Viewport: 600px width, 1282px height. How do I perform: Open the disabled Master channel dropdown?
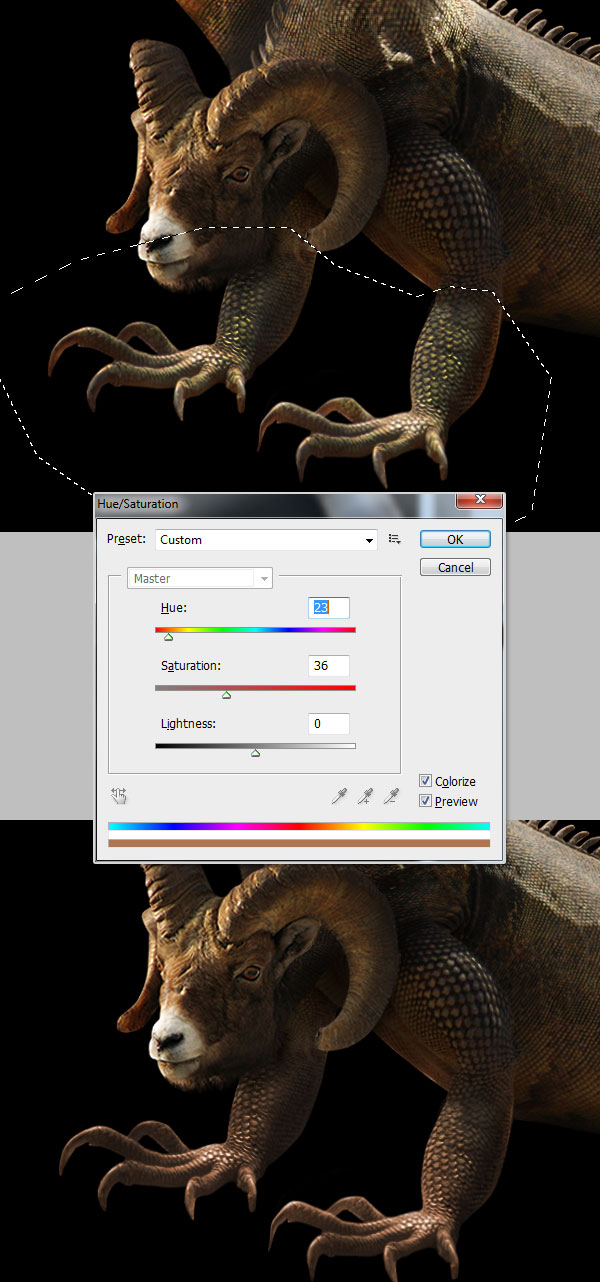pyautogui.click(x=200, y=578)
